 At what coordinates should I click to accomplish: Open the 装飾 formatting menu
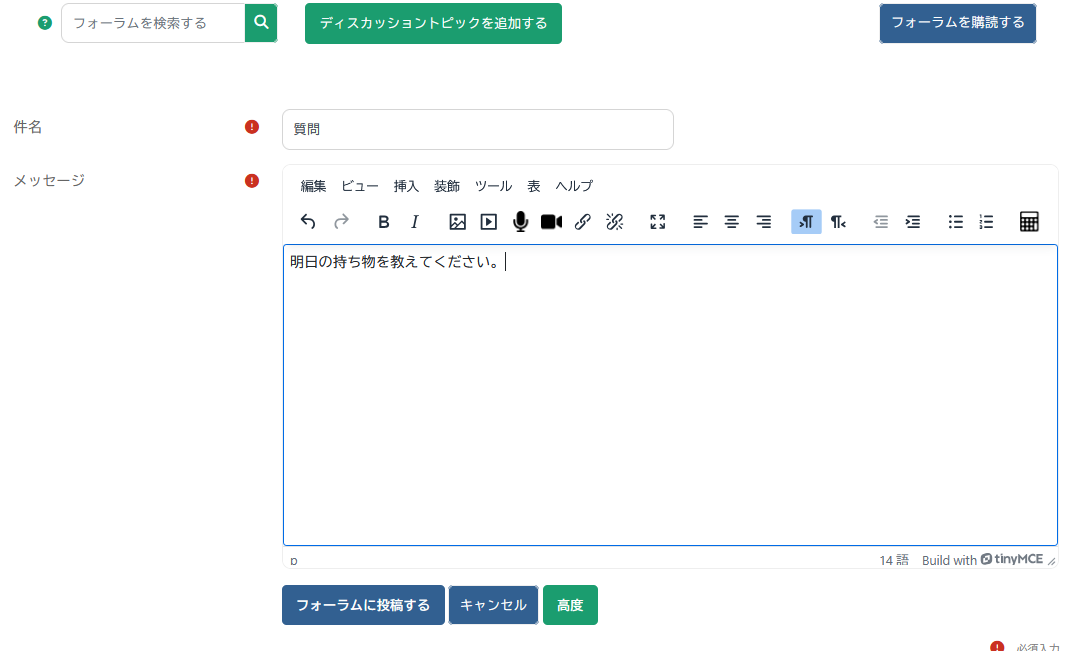point(447,186)
